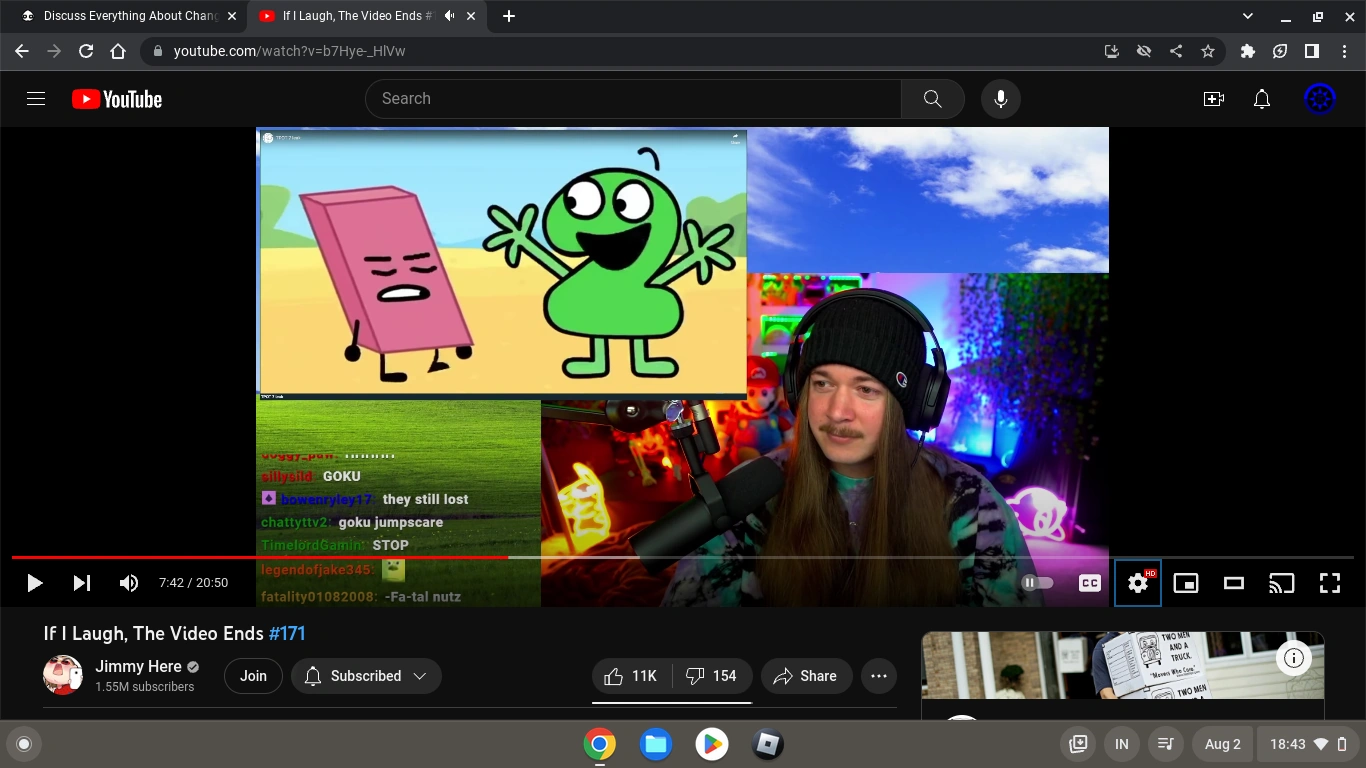Screen dimensions: 1366x768
Task: Toggle closed captions on the video
Action: [x=1090, y=583]
